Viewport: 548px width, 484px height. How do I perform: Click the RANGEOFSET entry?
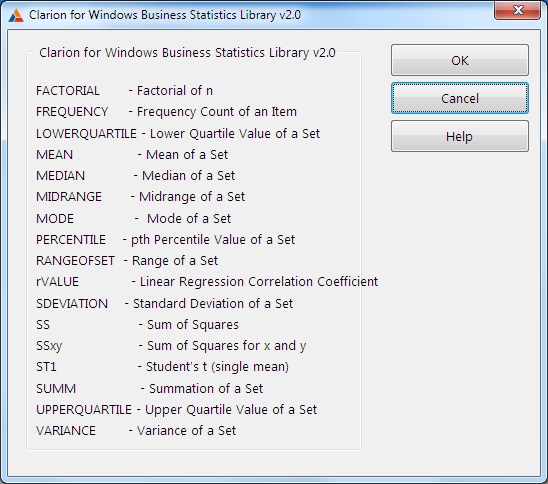coord(127,261)
